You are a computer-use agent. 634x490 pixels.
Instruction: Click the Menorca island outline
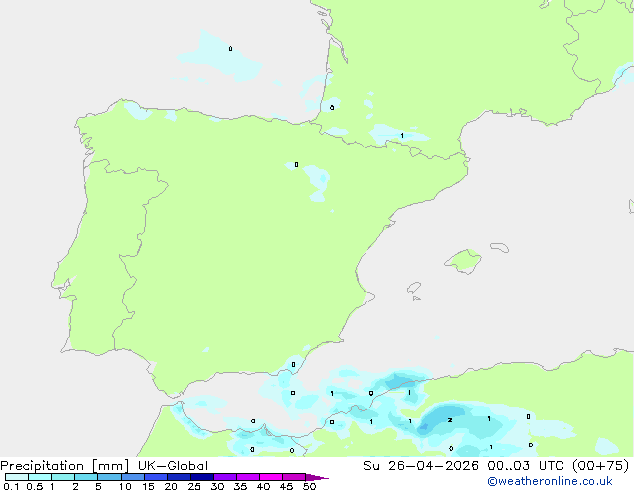coord(499,247)
